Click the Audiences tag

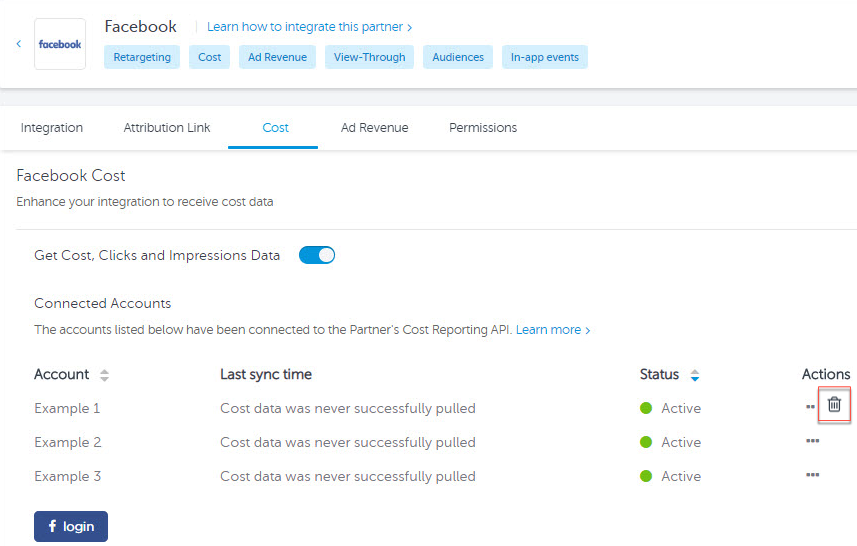(458, 57)
